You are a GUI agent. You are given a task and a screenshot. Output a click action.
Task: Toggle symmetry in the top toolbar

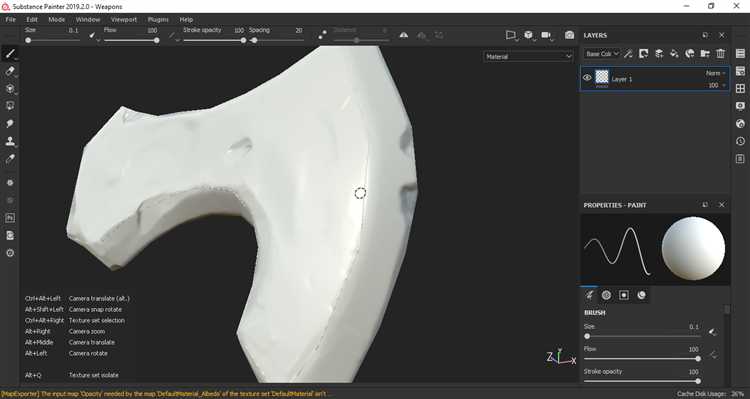(404, 35)
